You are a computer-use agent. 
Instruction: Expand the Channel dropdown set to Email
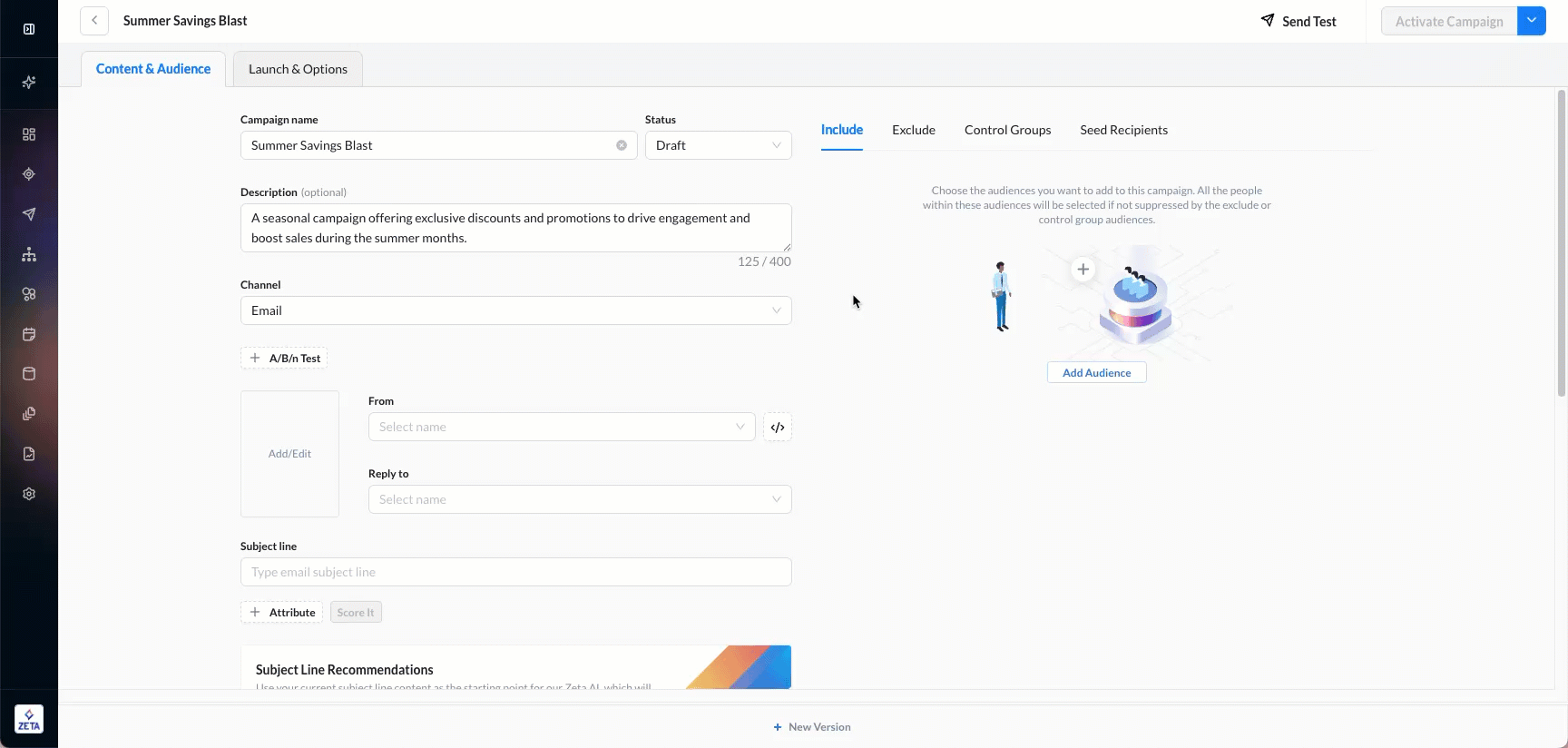515,310
